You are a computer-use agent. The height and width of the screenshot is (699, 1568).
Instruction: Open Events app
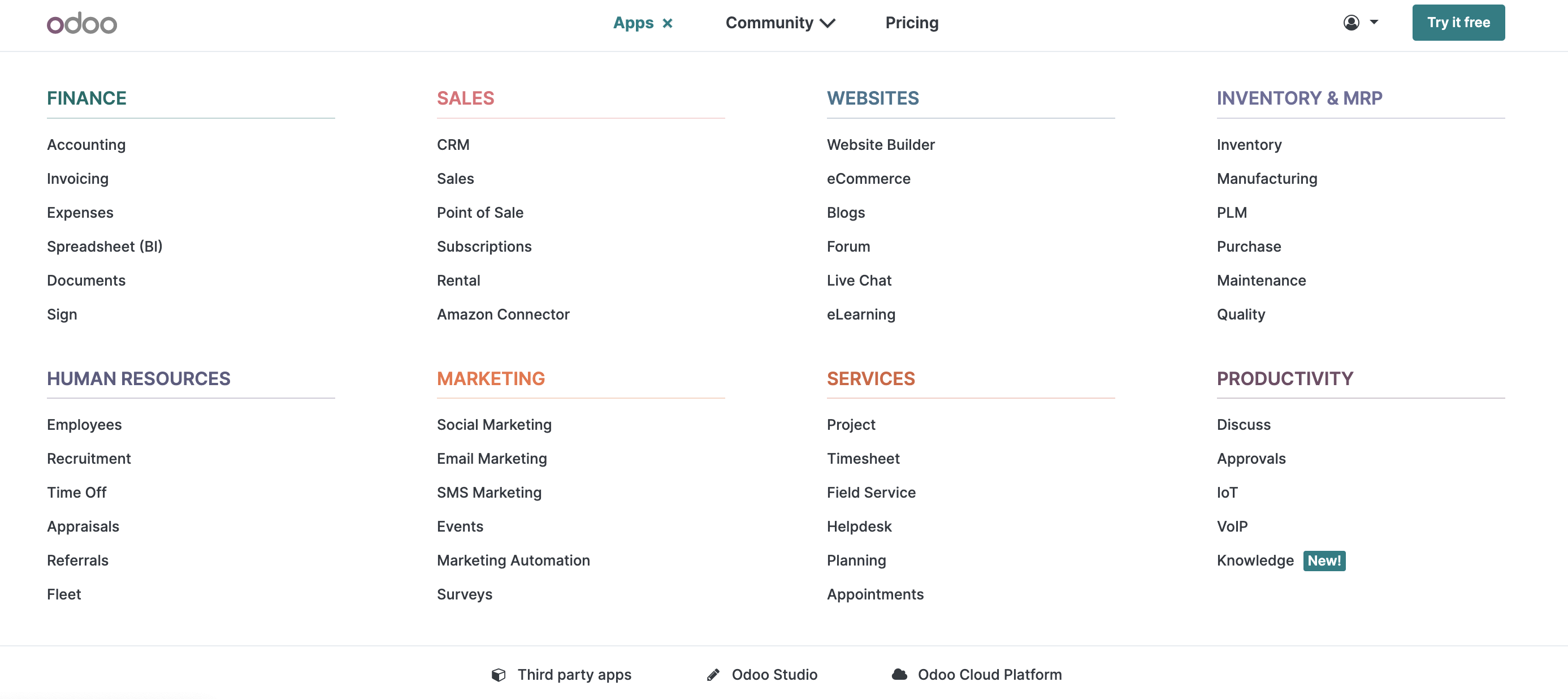pos(460,527)
